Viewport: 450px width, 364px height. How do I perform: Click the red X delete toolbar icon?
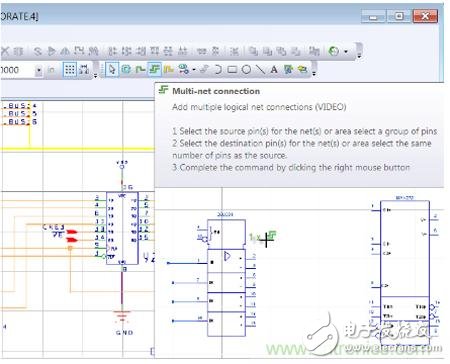[5, 51]
